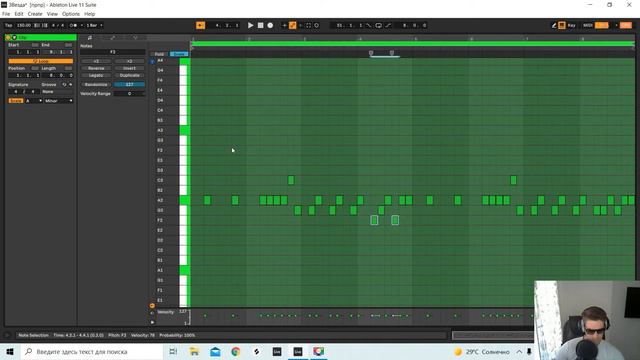Toggle the Key map mode switch
The width and height of the screenshot is (640, 360).
tap(571, 25)
